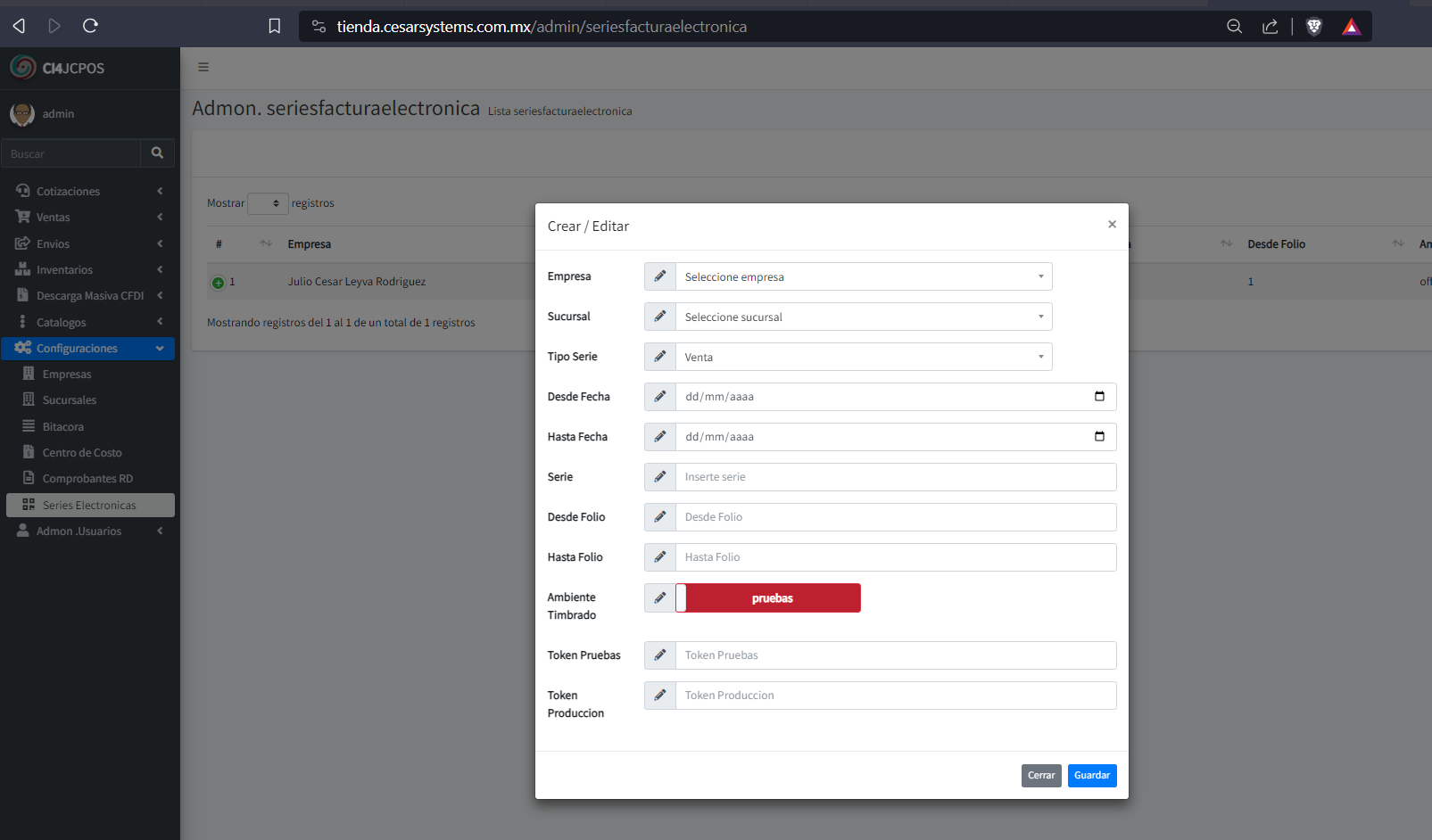Open the Seleccione empresa dropdown
The width and height of the screenshot is (1432, 840).
863,277
